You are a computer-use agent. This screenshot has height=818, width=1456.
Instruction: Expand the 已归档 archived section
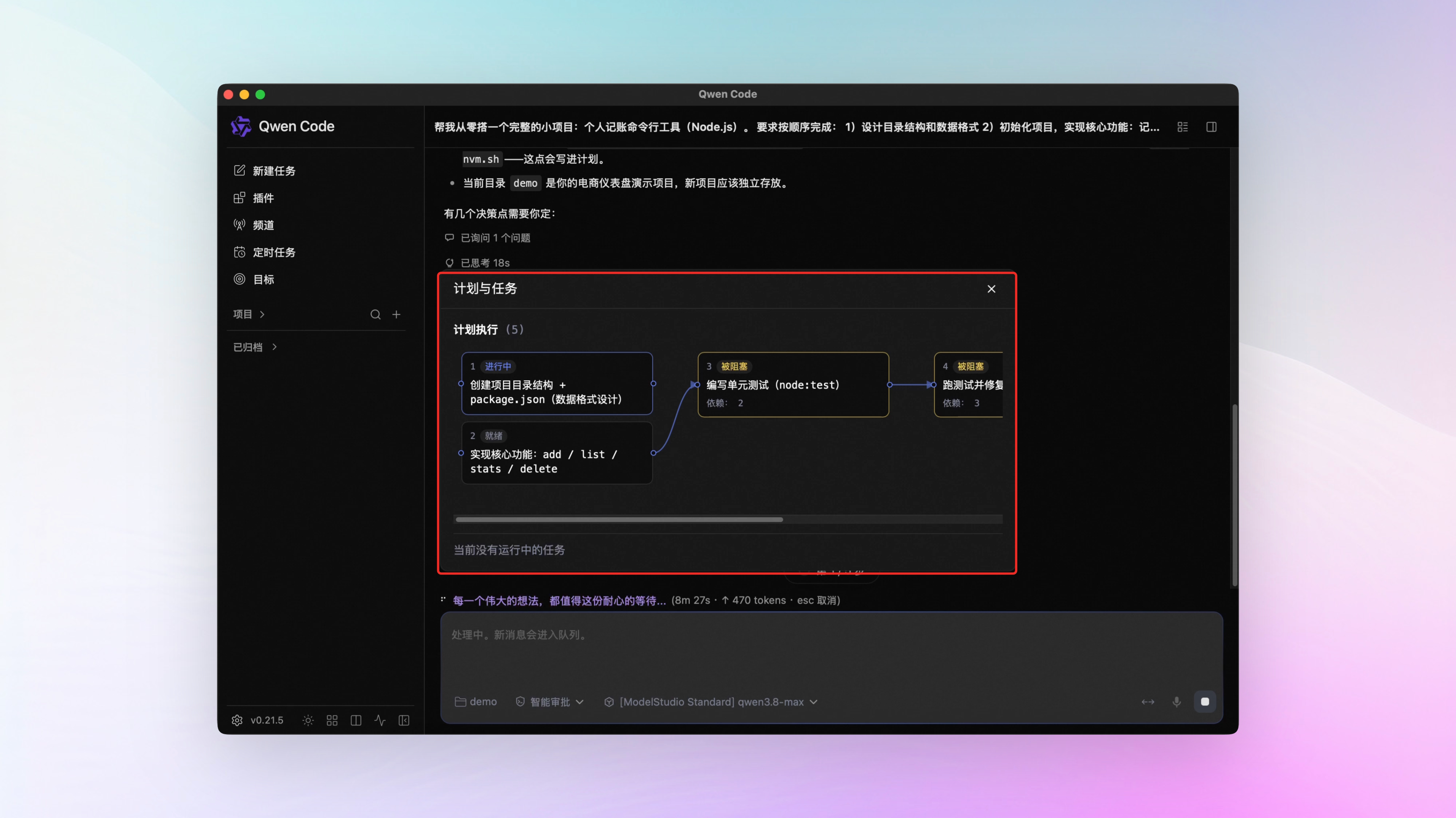[255, 347]
